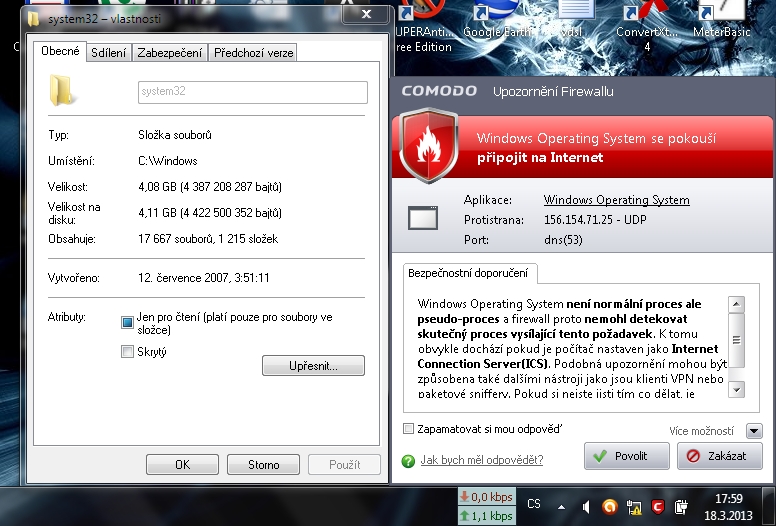The height and width of the screenshot is (526, 776).
Task: Open 'Jak bych měl odpovědět?' link
Action: (x=482, y=460)
